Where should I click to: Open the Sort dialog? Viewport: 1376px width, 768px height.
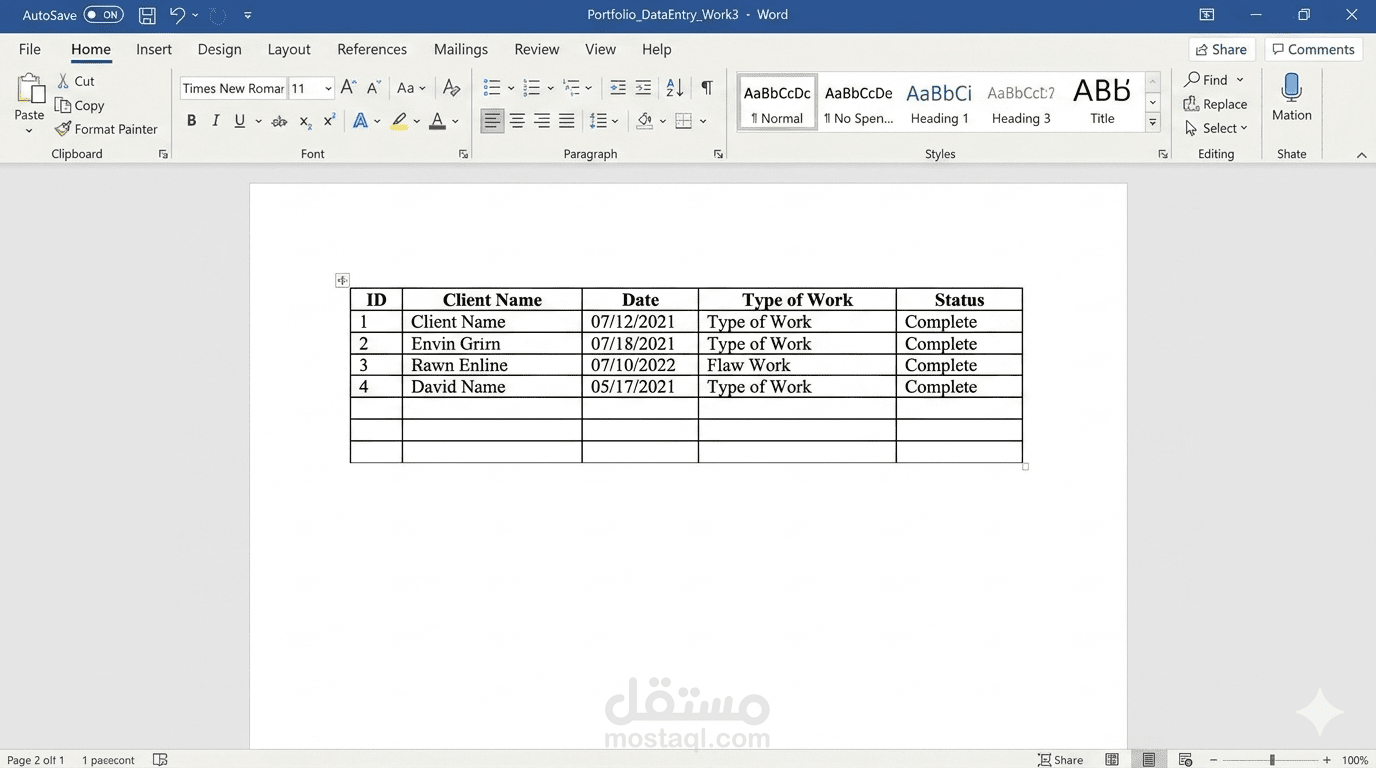(673, 88)
